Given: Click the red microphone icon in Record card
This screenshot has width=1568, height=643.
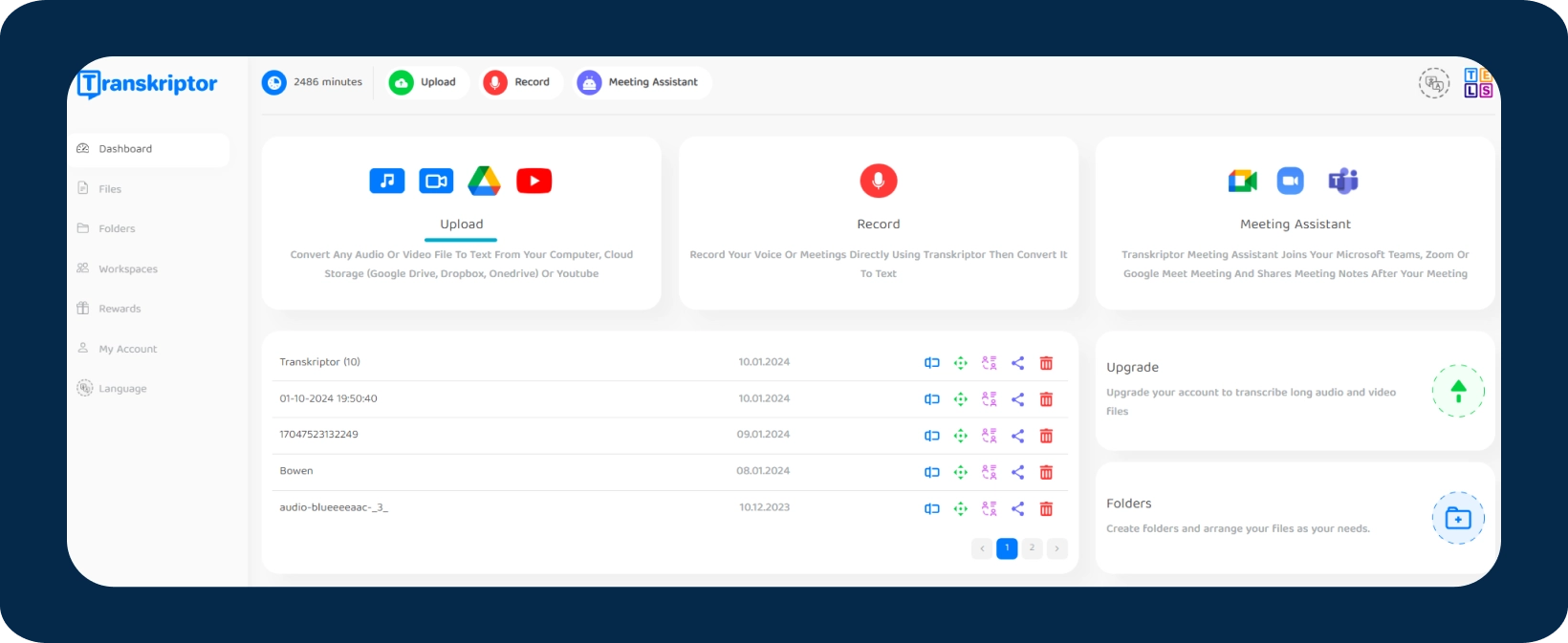Looking at the screenshot, I should click(879, 181).
